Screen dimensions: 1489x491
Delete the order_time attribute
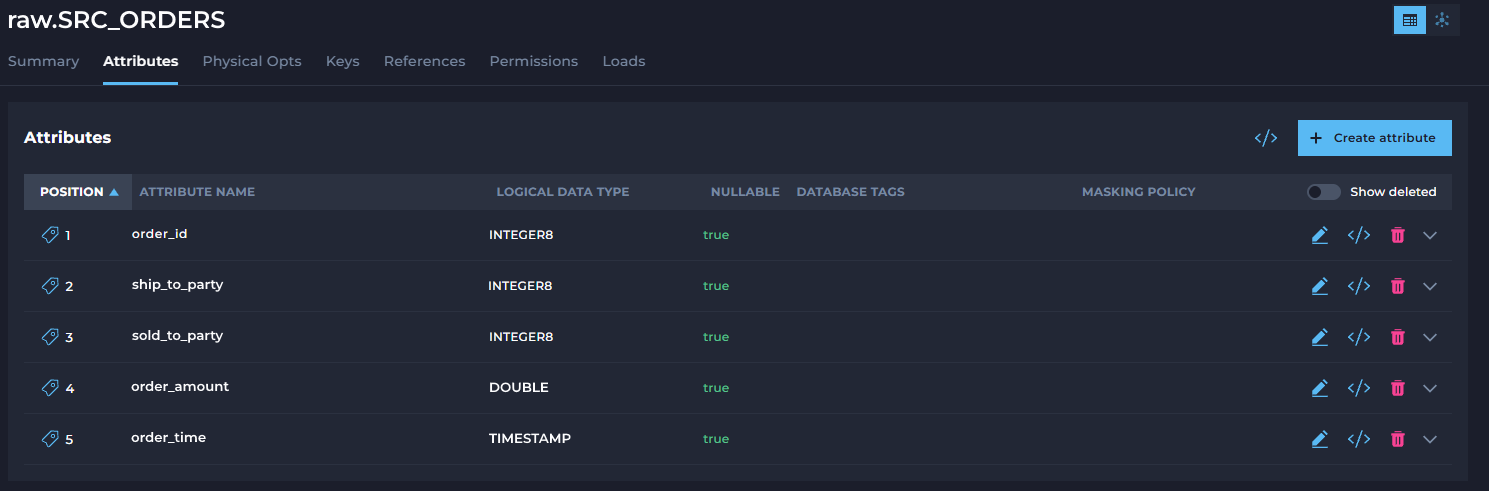pyautogui.click(x=1398, y=439)
